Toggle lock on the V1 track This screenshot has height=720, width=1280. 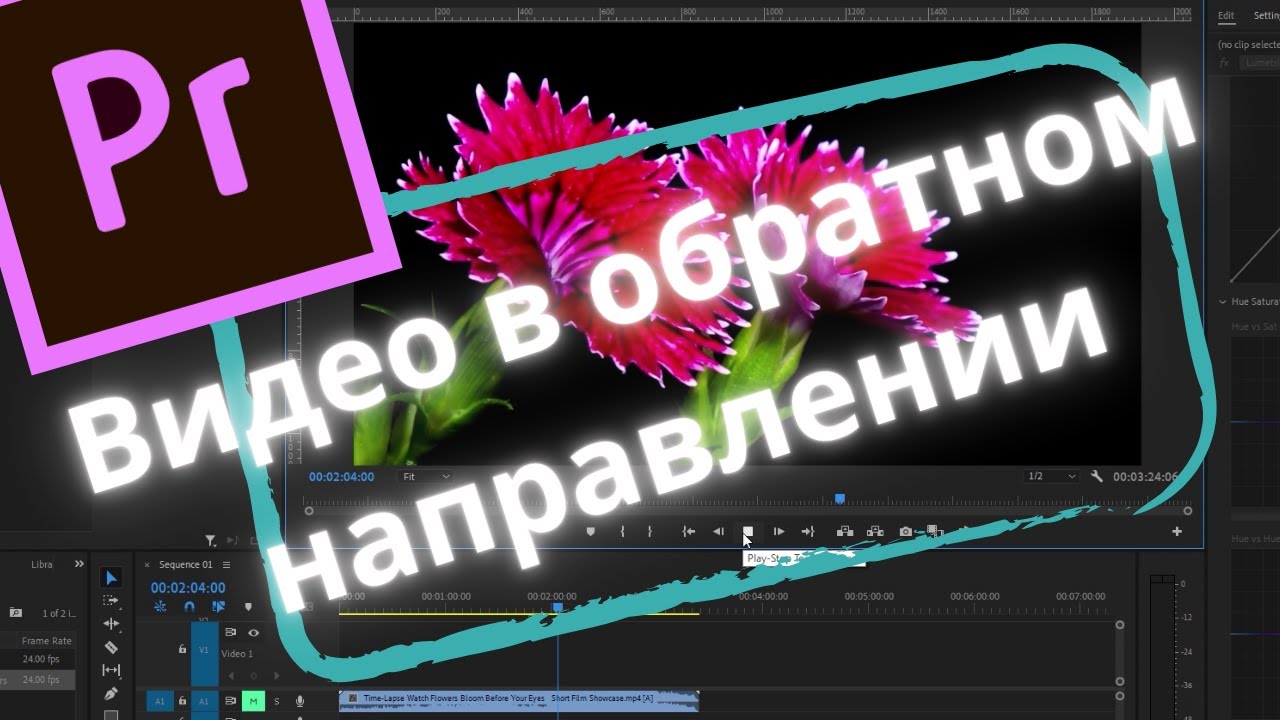click(x=182, y=649)
